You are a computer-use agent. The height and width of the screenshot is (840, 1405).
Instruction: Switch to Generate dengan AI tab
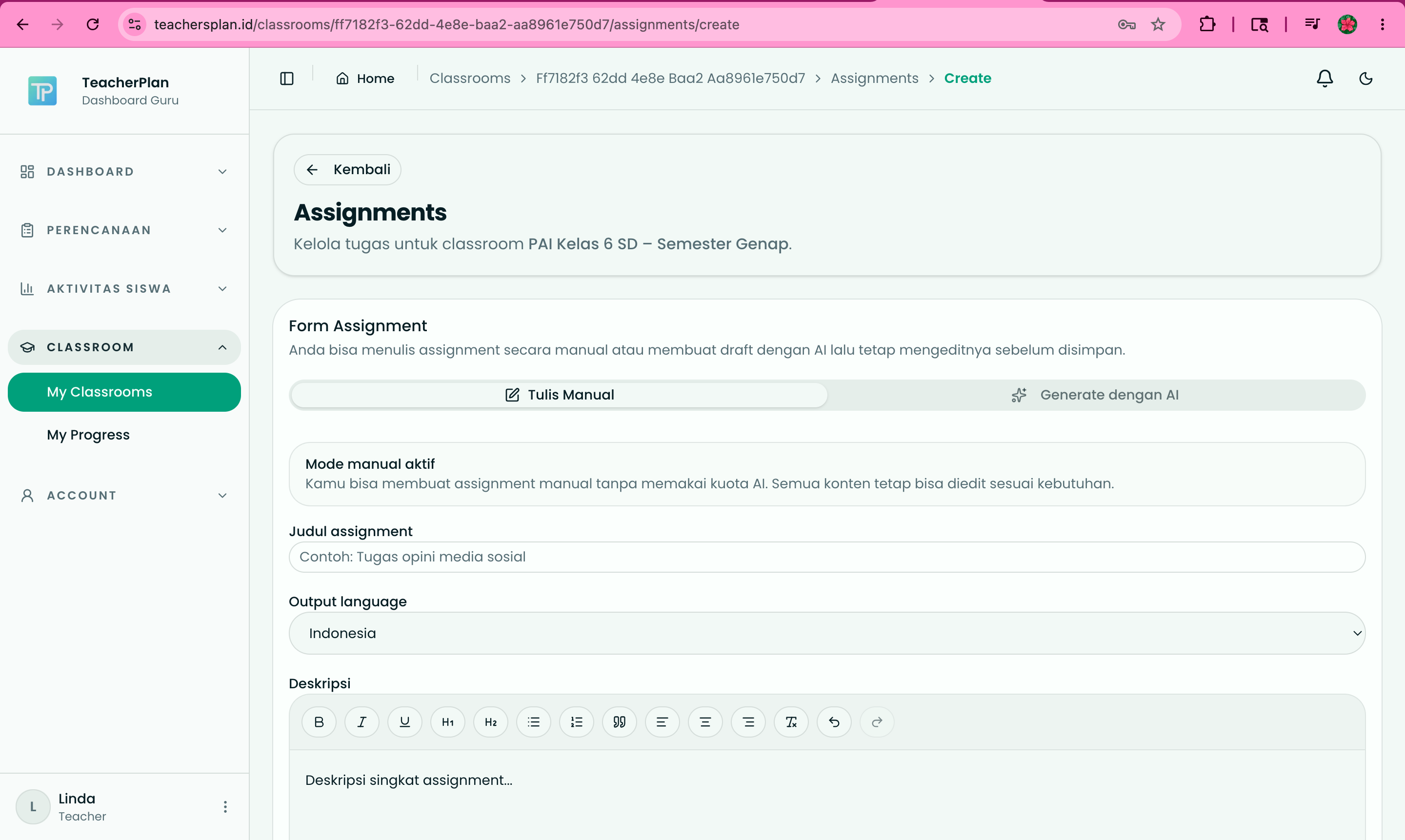pyautogui.click(x=1095, y=395)
